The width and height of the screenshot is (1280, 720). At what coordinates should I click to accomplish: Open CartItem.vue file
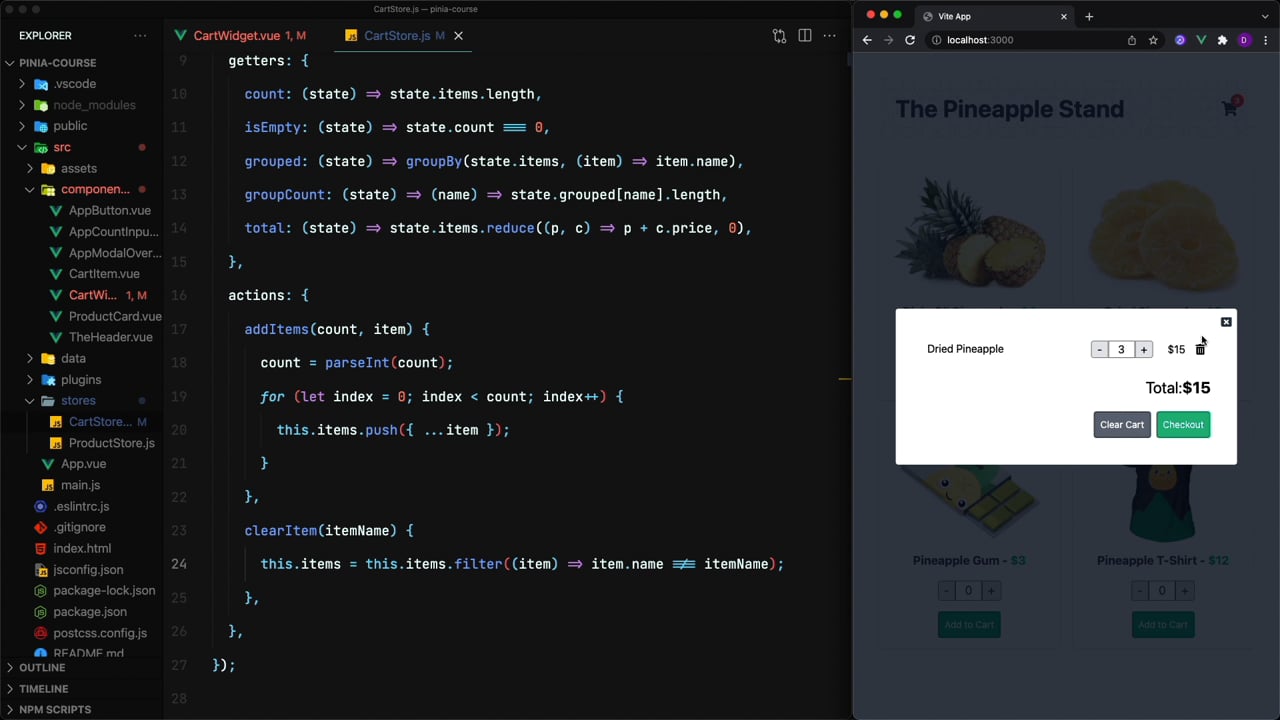click(x=104, y=273)
